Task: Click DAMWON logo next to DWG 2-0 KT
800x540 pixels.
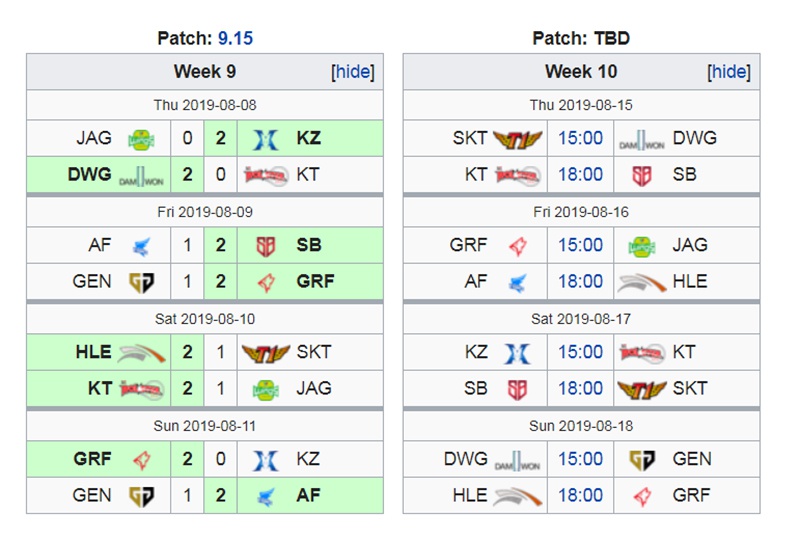Action: click(141, 177)
